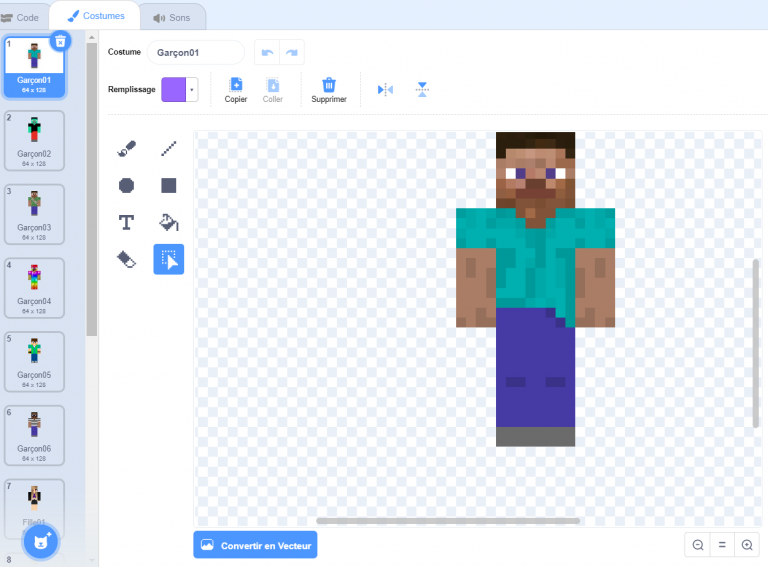The image size is (768, 567).
Task: Select the Text tool
Action: (126, 222)
